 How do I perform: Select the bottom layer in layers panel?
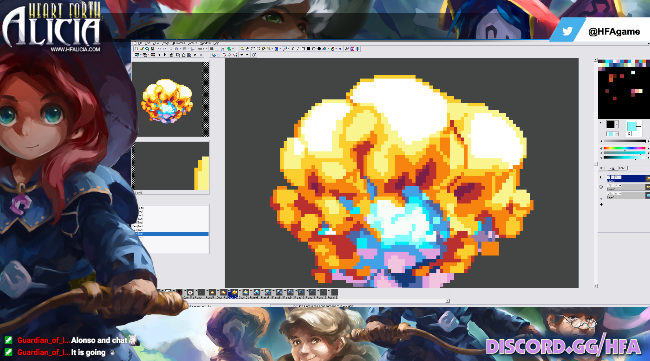click(x=628, y=195)
